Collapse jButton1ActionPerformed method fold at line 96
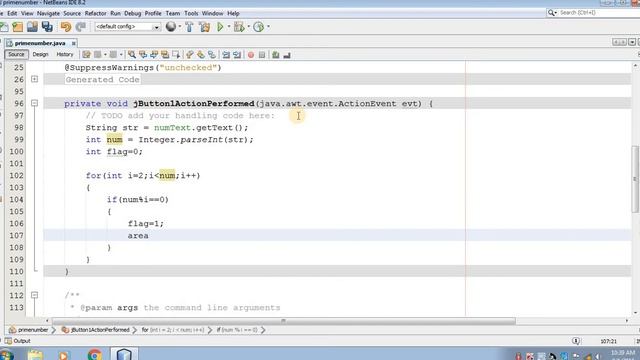The image size is (640, 360). 35,103
